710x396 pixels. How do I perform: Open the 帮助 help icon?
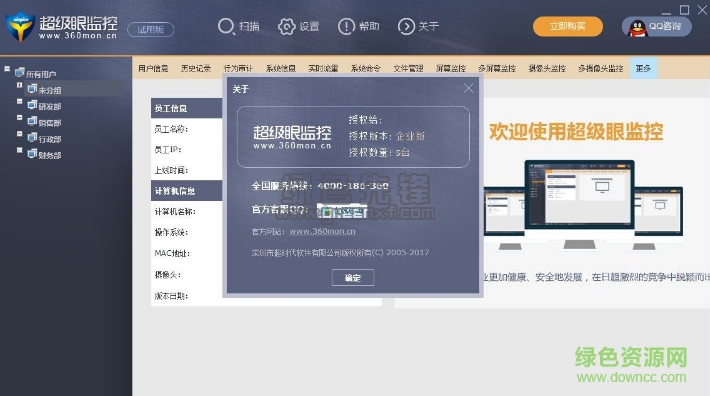(x=346, y=26)
